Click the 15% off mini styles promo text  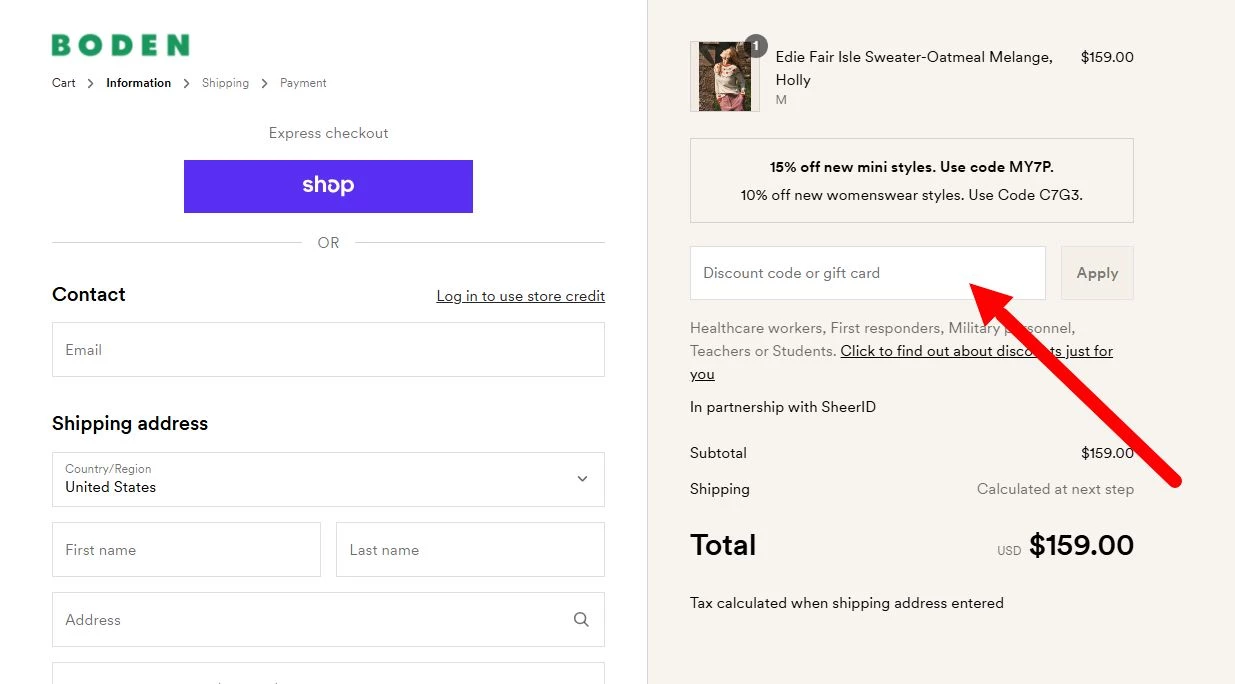[912, 167]
